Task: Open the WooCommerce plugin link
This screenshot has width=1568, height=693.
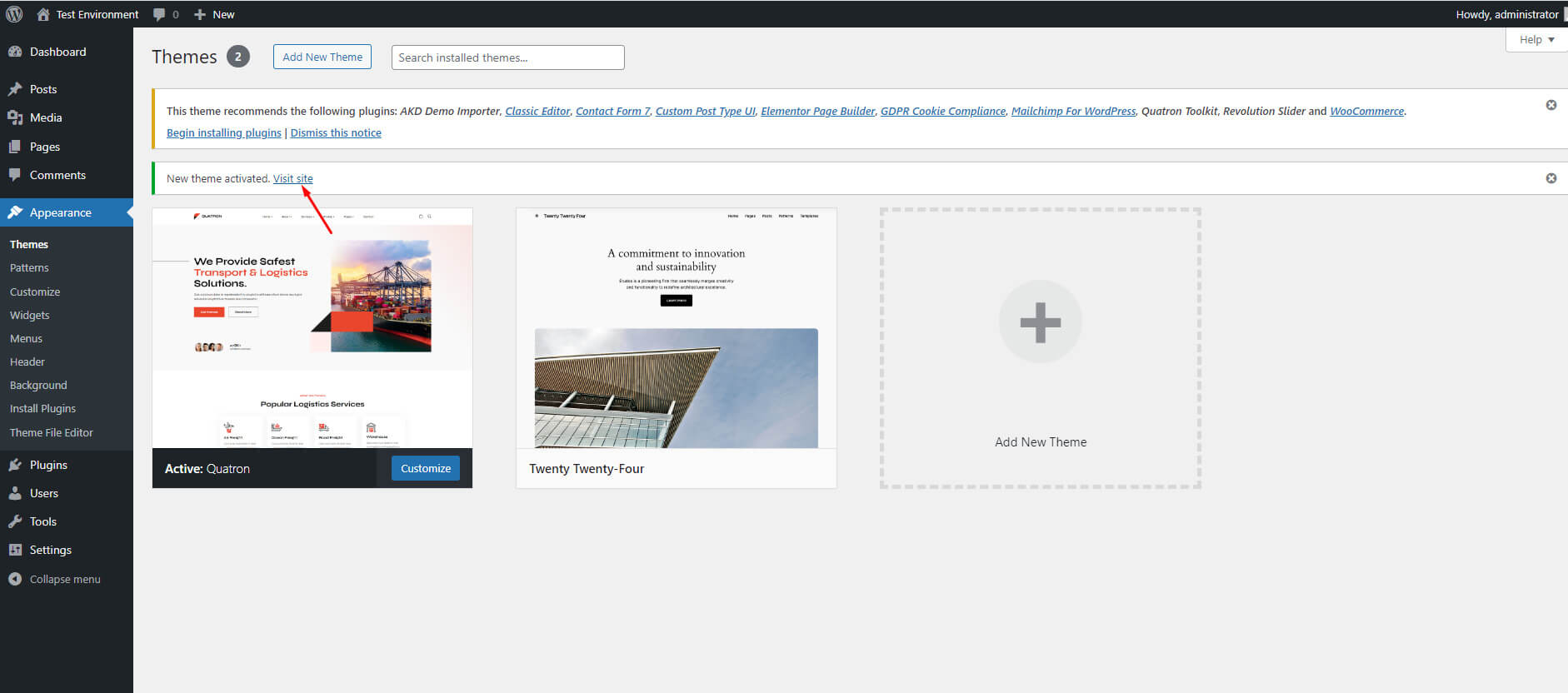Action: pyautogui.click(x=1367, y=111)
